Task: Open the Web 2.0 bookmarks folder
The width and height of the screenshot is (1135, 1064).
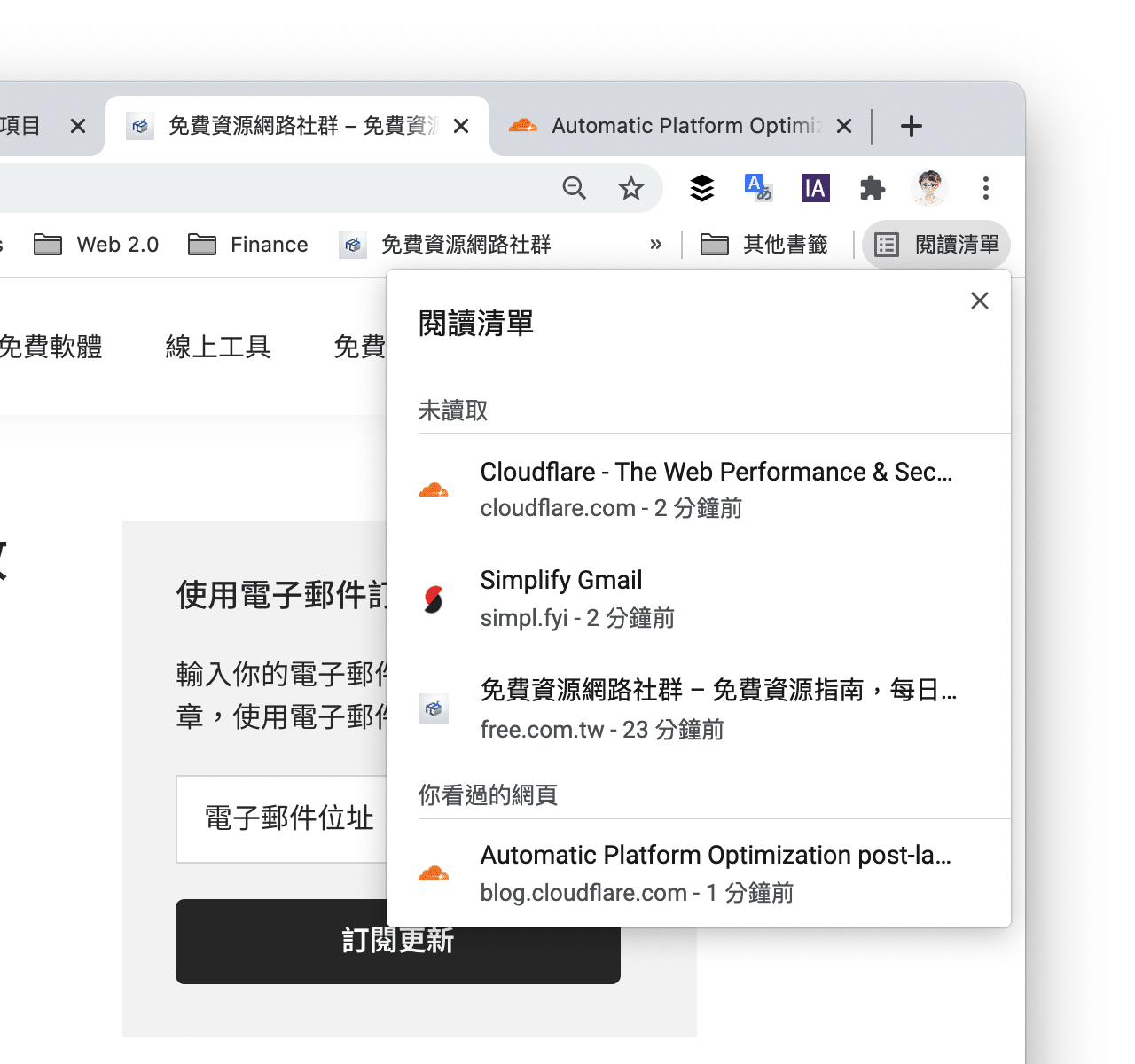Action: pyautogui.click(x=96, y=245)
